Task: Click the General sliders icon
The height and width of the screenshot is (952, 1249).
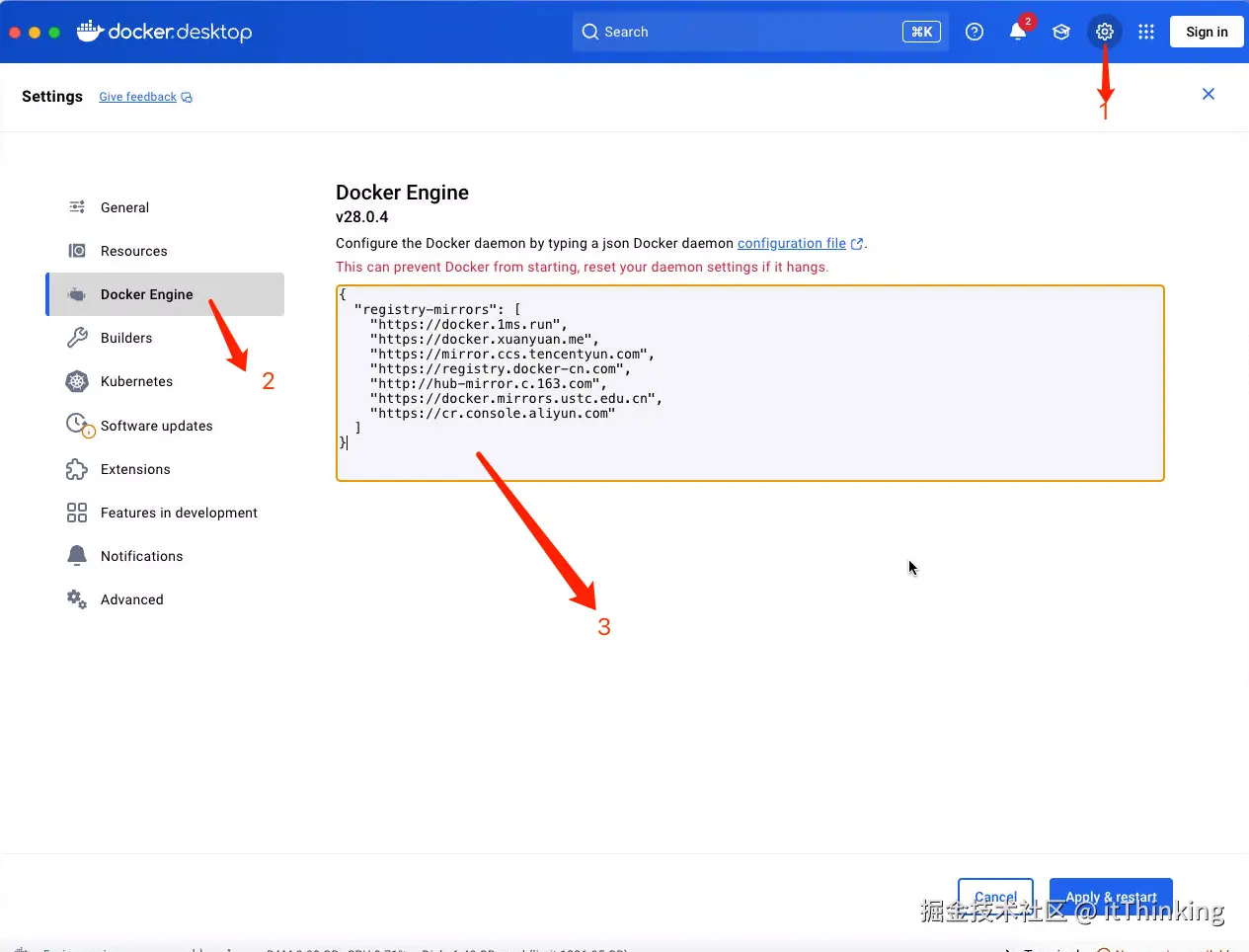Action: click(x=77, y=207)
